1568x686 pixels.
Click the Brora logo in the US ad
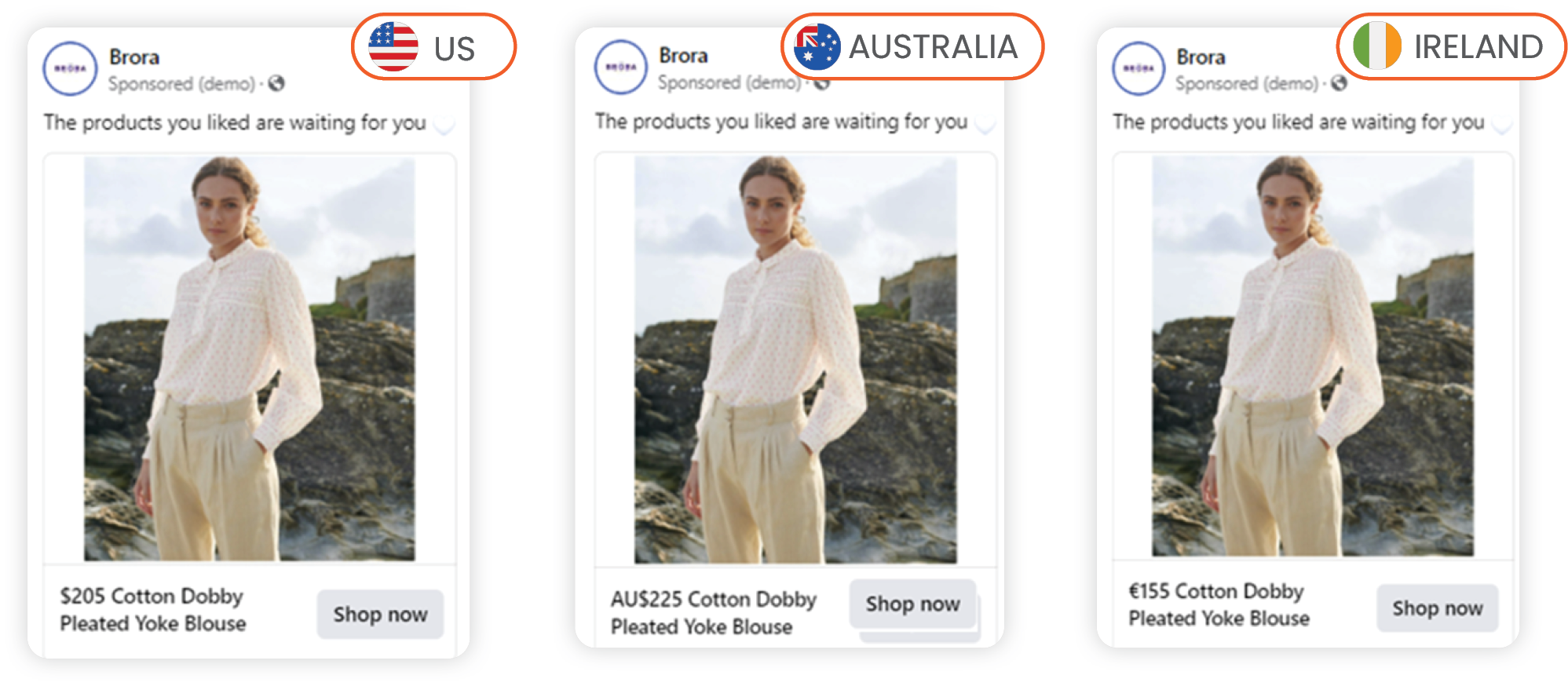(x=70, y=69)
